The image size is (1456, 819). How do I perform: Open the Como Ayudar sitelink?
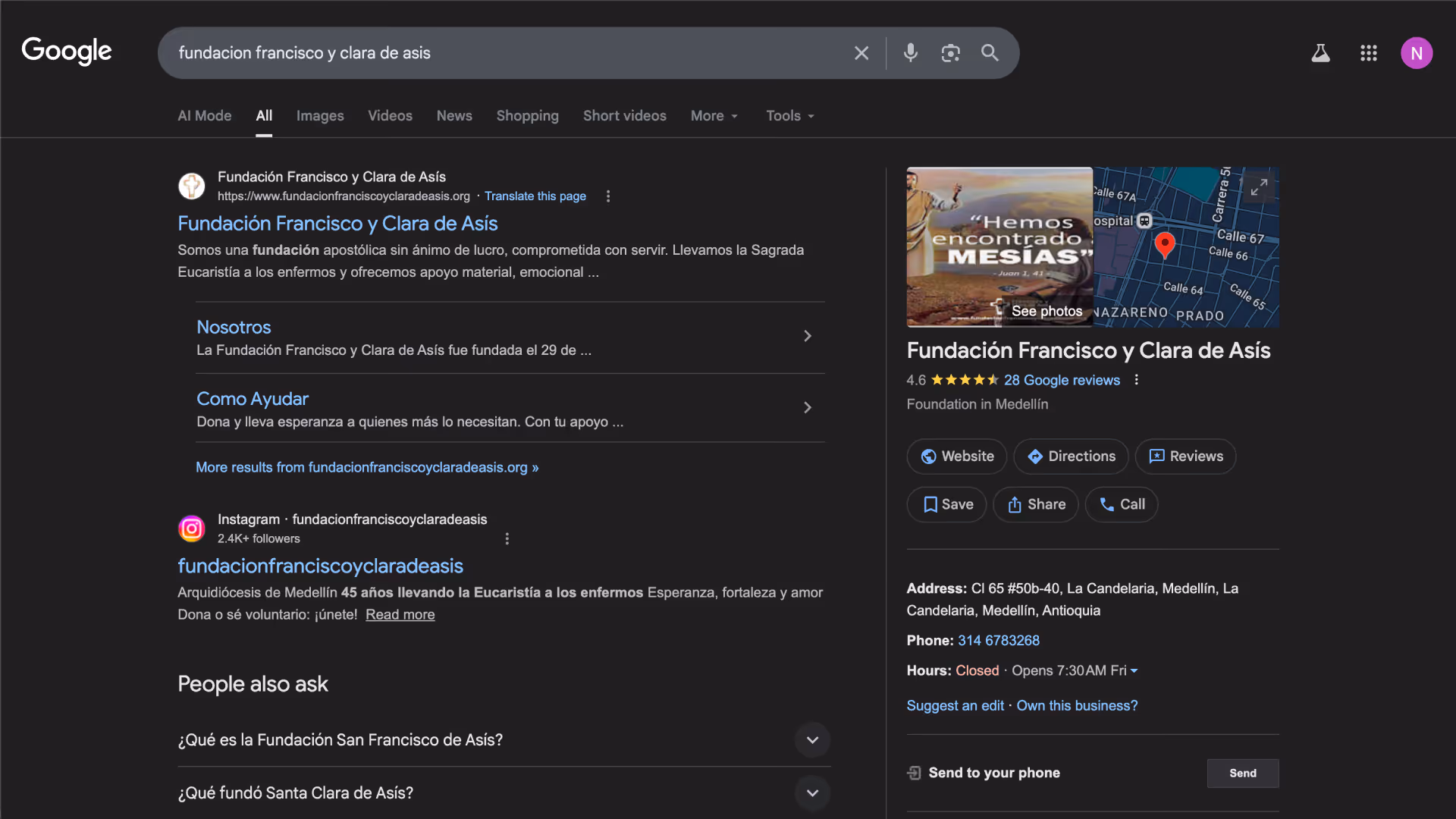coord(253,399)
